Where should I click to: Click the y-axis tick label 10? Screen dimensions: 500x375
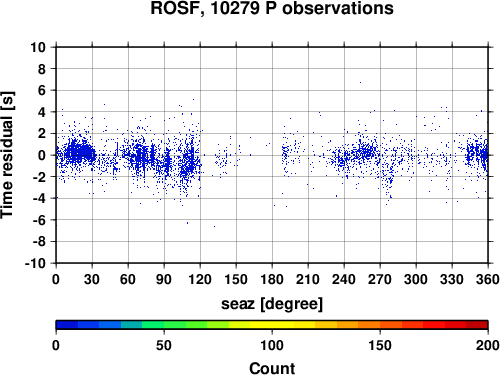[x=38, y=47]
